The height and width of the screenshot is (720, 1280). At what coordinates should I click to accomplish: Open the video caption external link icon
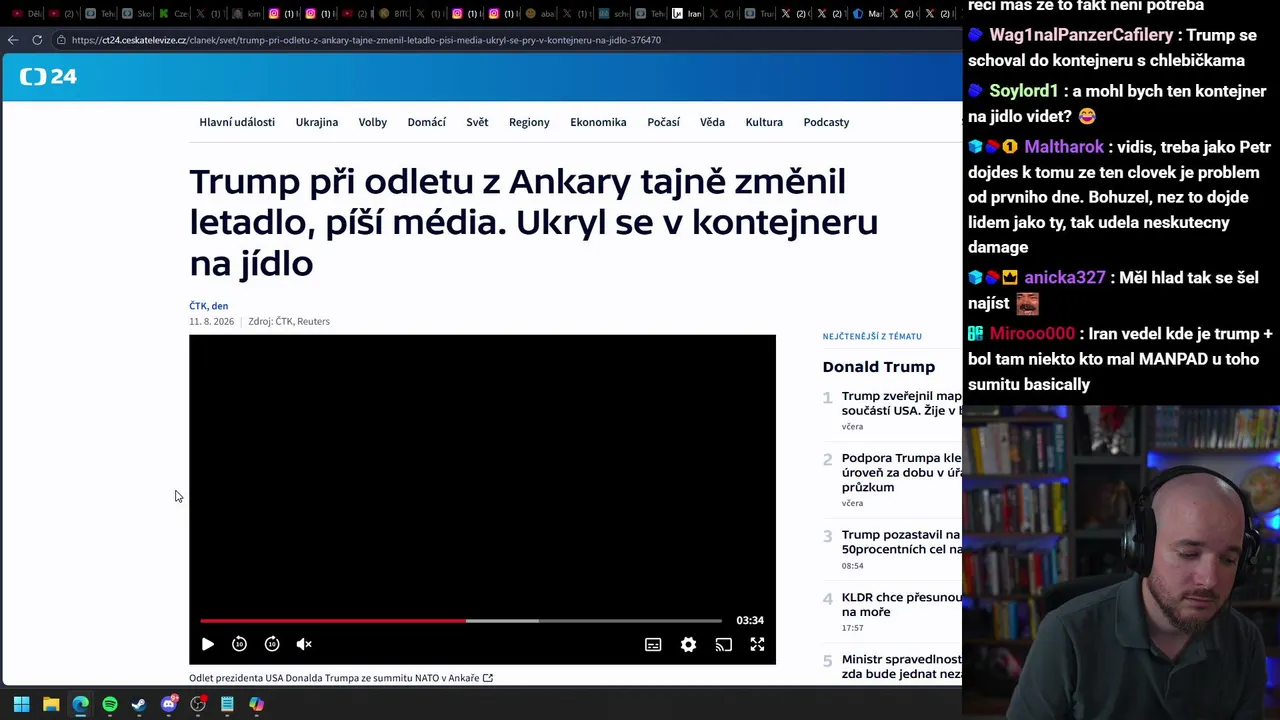click(x=488, y=678)
